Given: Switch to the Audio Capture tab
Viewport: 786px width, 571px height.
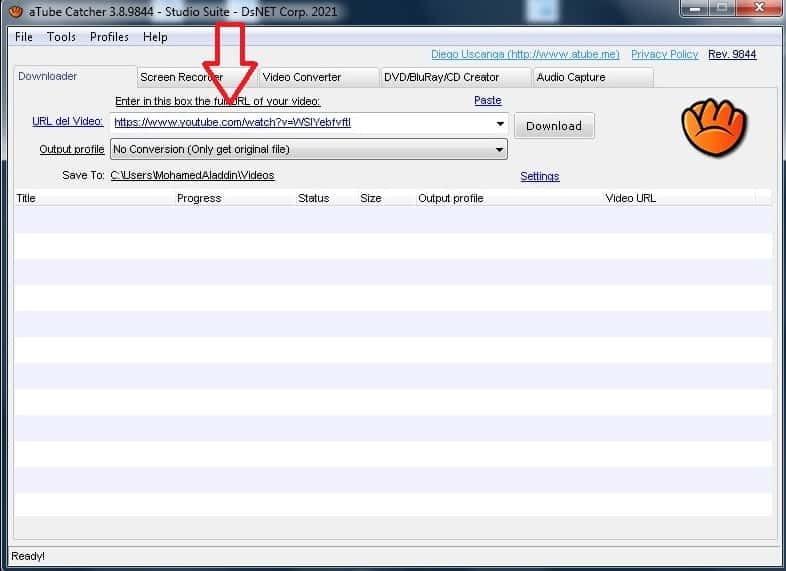Looking at the screenshot, I should [x=570, y=77].
